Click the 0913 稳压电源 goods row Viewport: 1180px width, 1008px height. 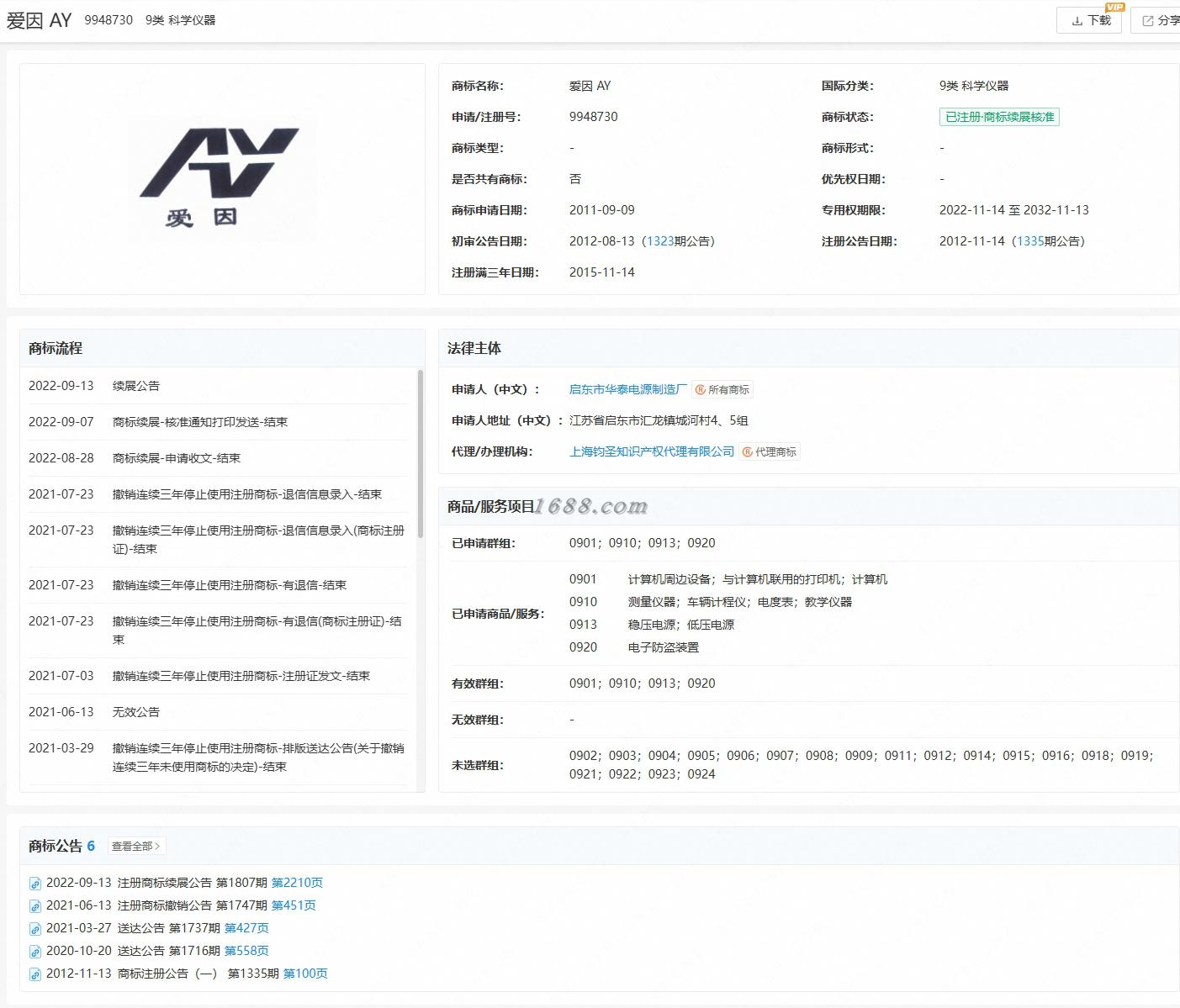(652, 625)
